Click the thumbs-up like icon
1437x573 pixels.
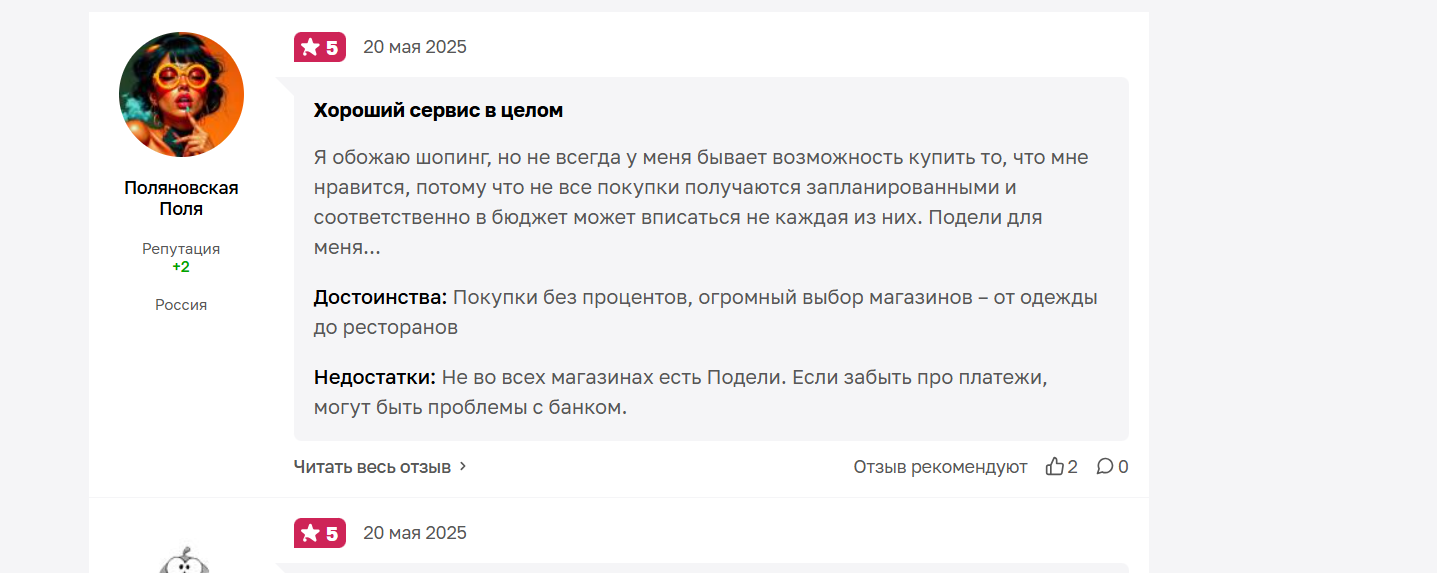pyautogui.click(x=1054, y=466)
